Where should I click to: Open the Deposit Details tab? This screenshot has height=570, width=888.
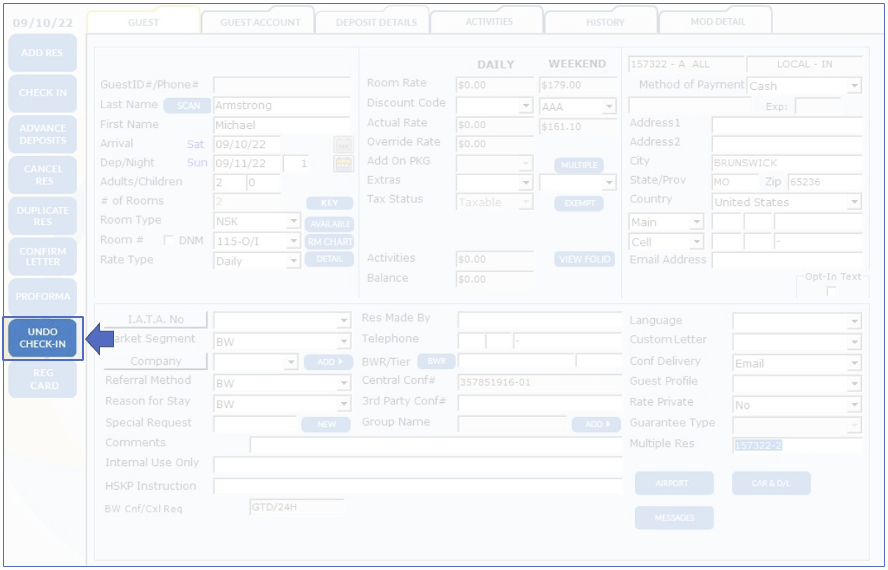tap(376, 22)
